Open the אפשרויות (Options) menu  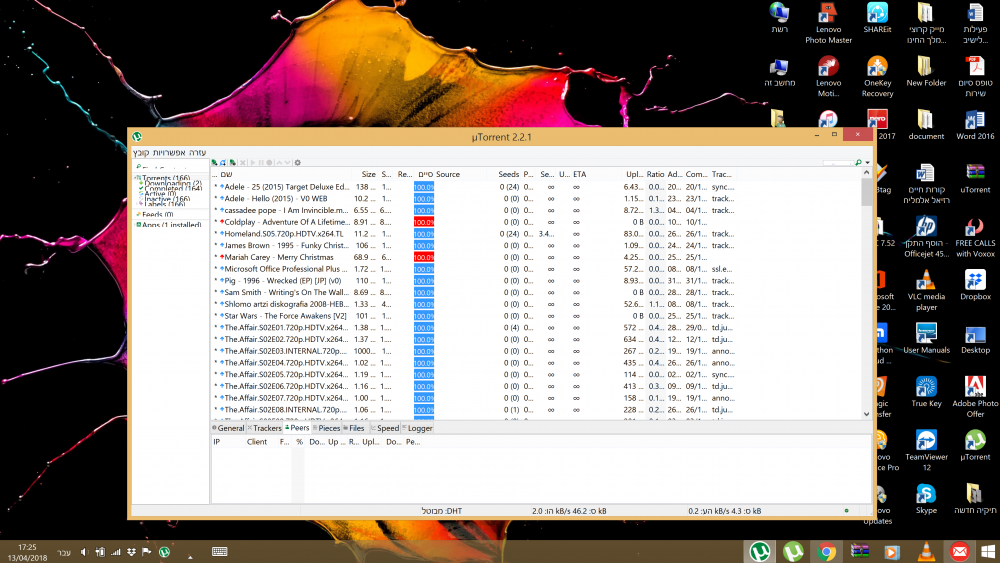coord(169,152)
